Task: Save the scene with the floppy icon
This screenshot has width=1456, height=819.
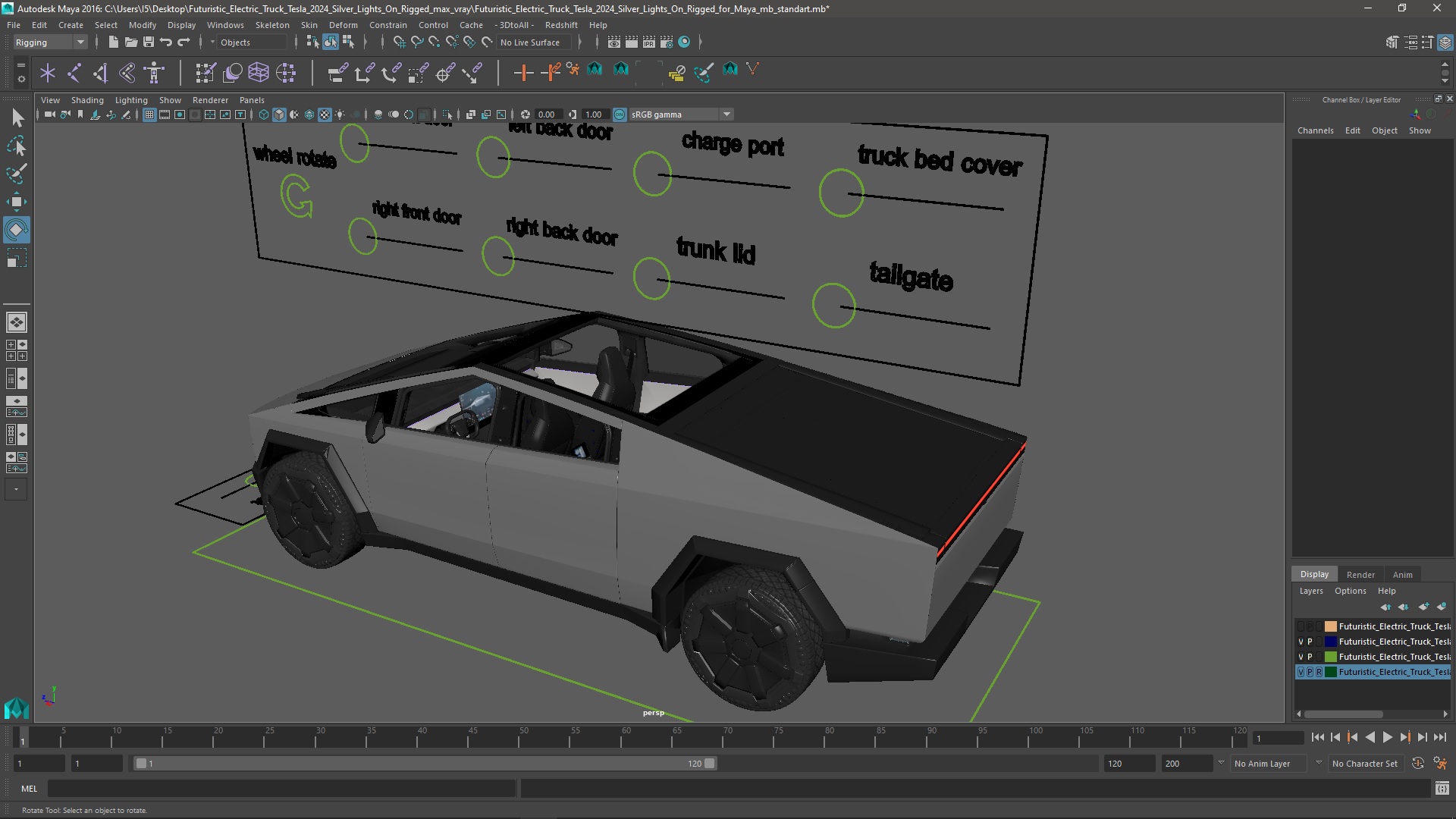Action: click(x=148, y=42)
